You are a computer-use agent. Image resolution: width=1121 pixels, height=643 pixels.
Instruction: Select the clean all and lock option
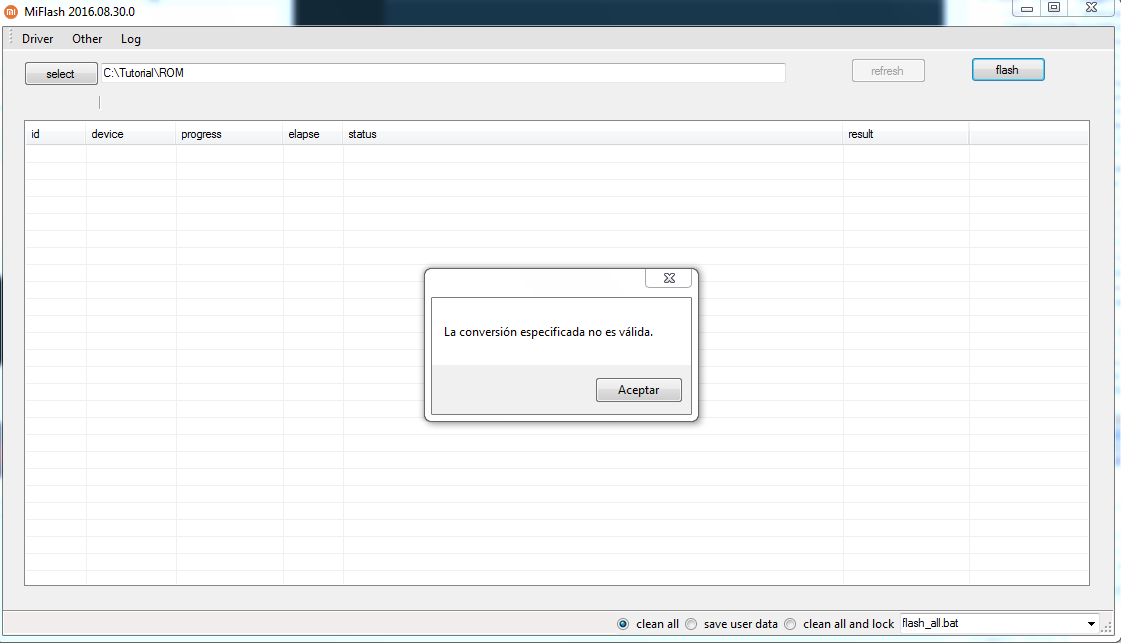[x=790, y=624]
